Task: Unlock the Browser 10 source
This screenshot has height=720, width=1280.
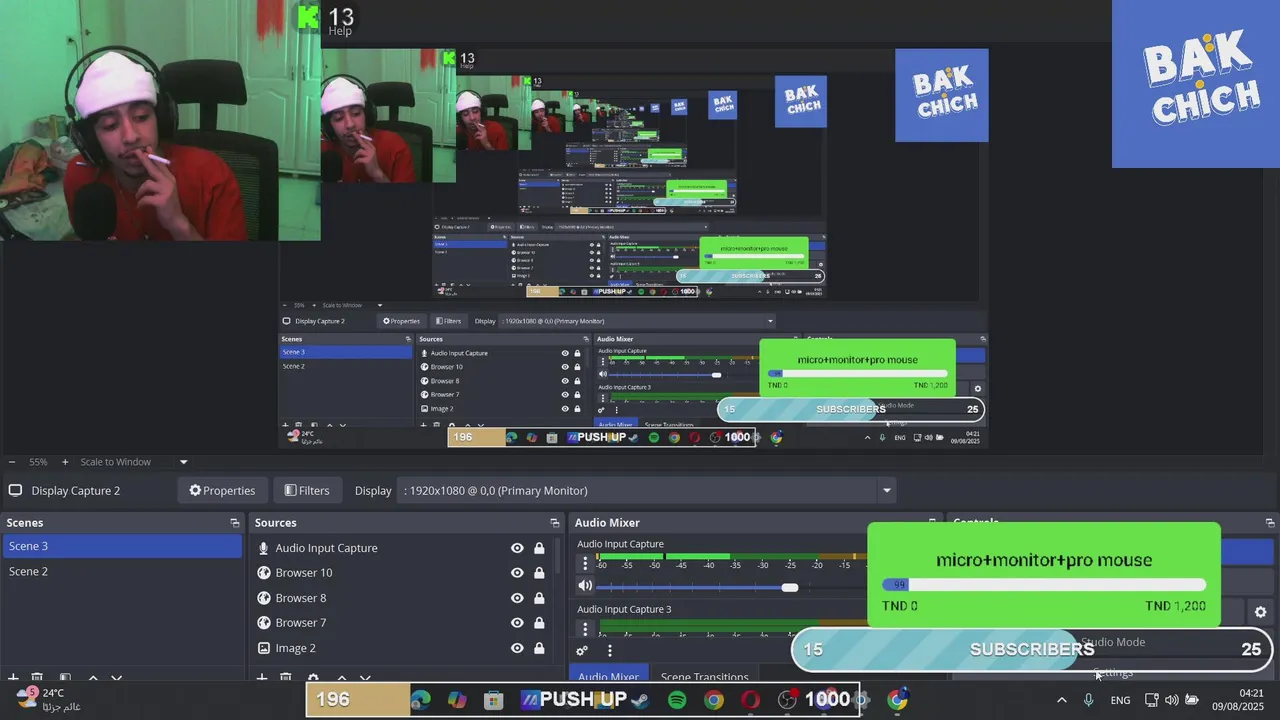Action: click(x=539, y=573)
